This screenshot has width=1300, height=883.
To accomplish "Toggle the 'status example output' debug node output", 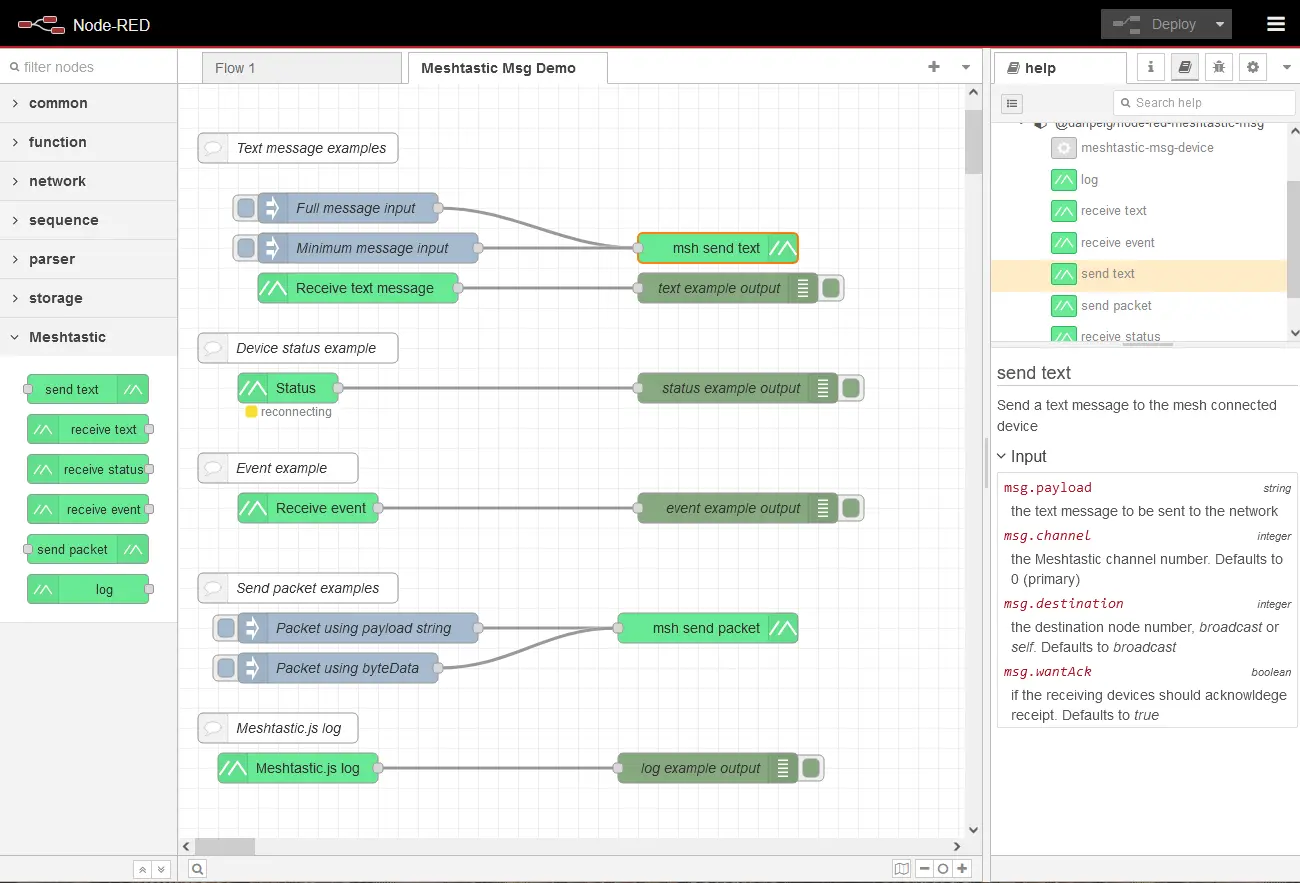I will (850, 388).
